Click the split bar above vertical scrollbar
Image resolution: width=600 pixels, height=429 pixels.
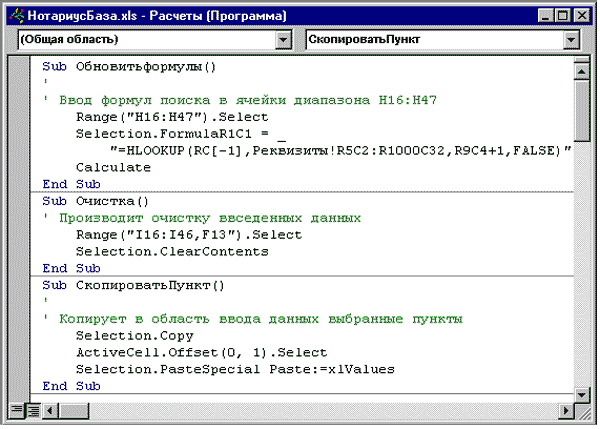click(x=582, y=60)
